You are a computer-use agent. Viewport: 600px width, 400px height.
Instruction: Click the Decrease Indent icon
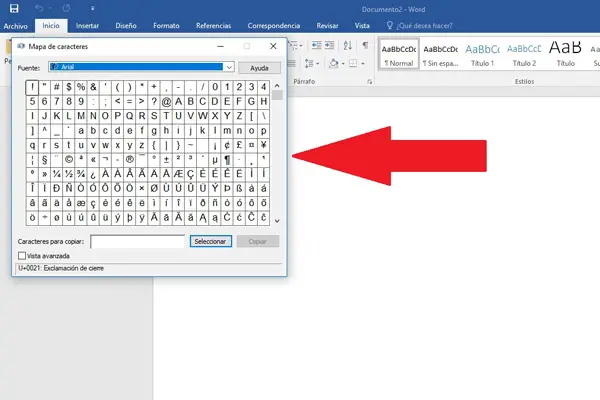pyautogui.click(x=316, y=46)
